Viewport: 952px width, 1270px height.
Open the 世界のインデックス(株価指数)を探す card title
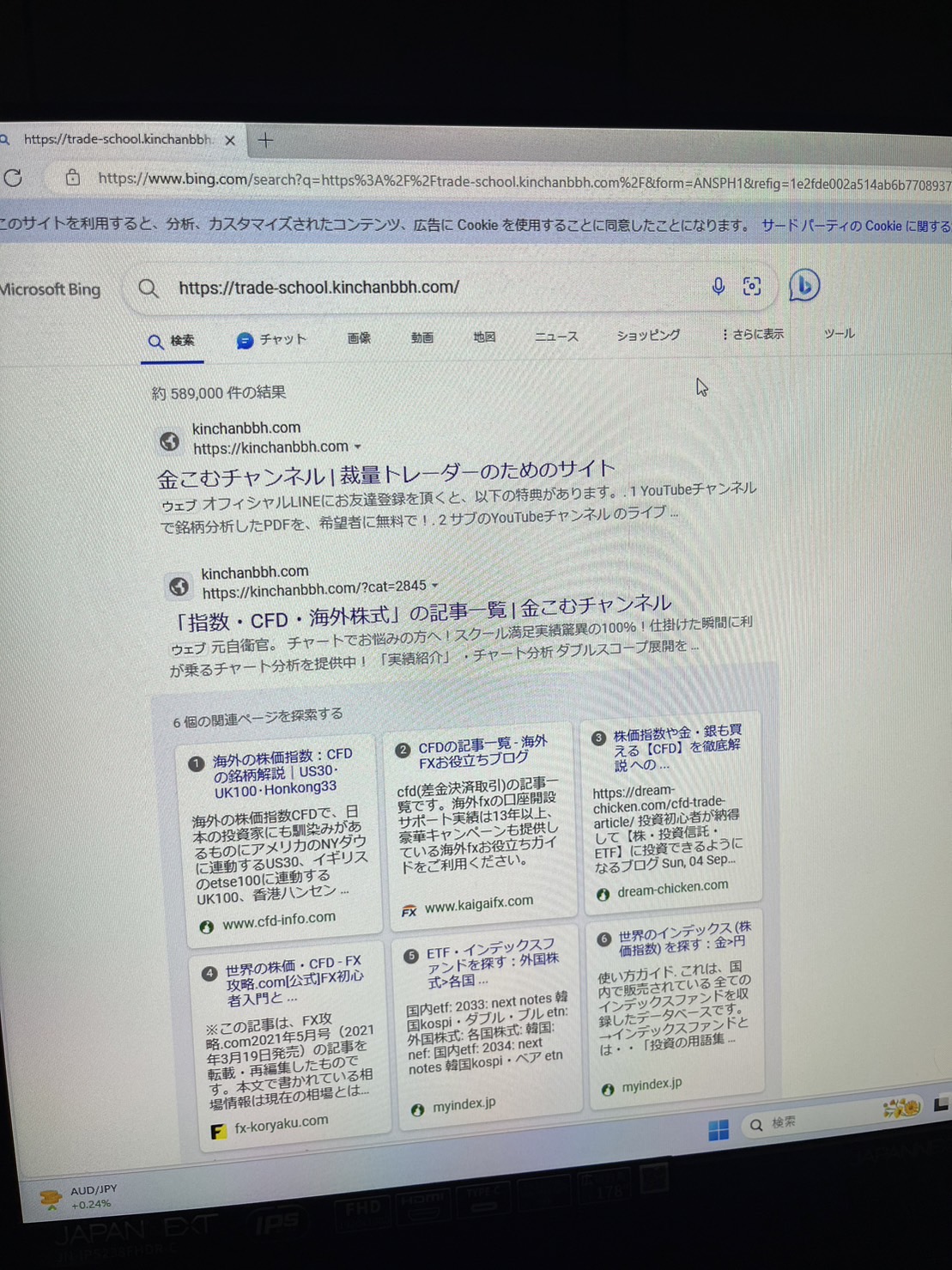[684, 938]
